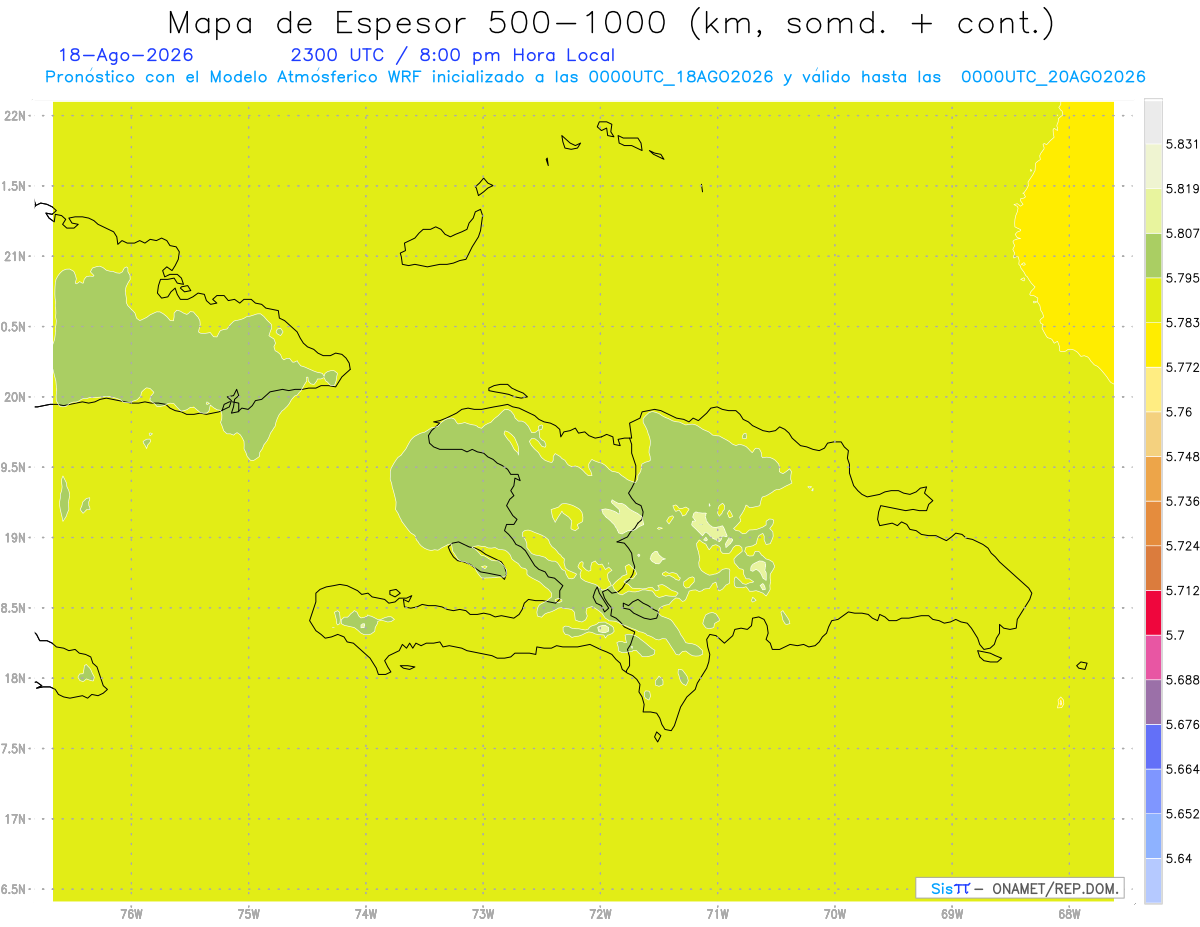Viewport: 1200px width, 927px height.
Task: Click the longitude label '69W'
Action: point(952,914)
